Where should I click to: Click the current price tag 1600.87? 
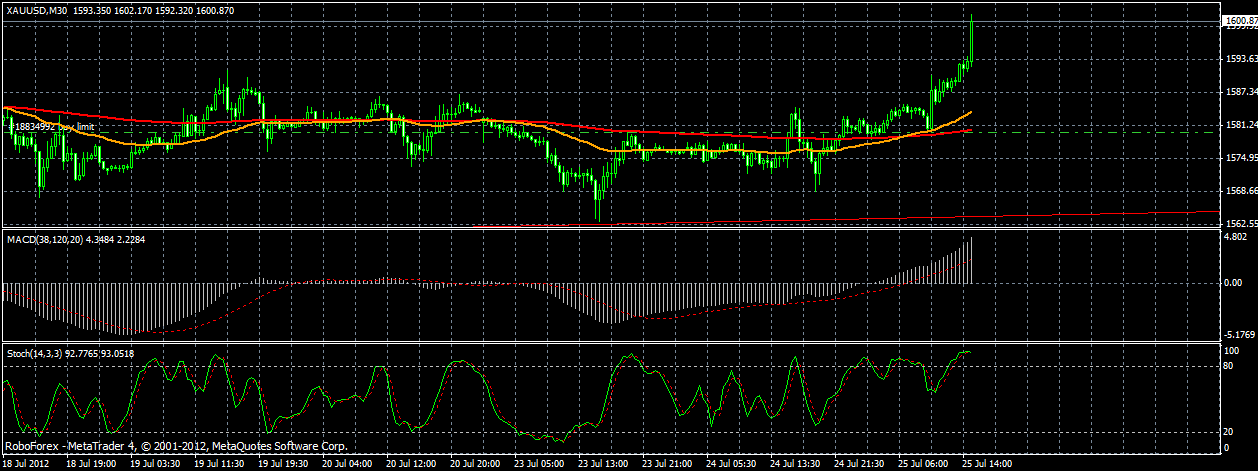click(x=1239, y=19)
